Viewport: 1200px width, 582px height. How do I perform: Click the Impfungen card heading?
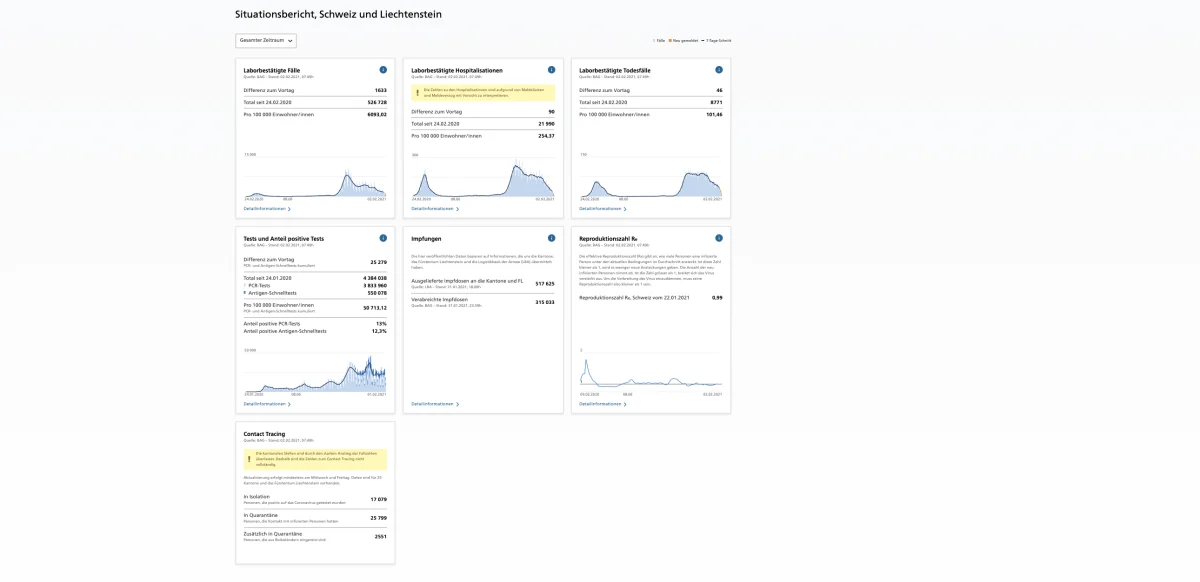427,238
